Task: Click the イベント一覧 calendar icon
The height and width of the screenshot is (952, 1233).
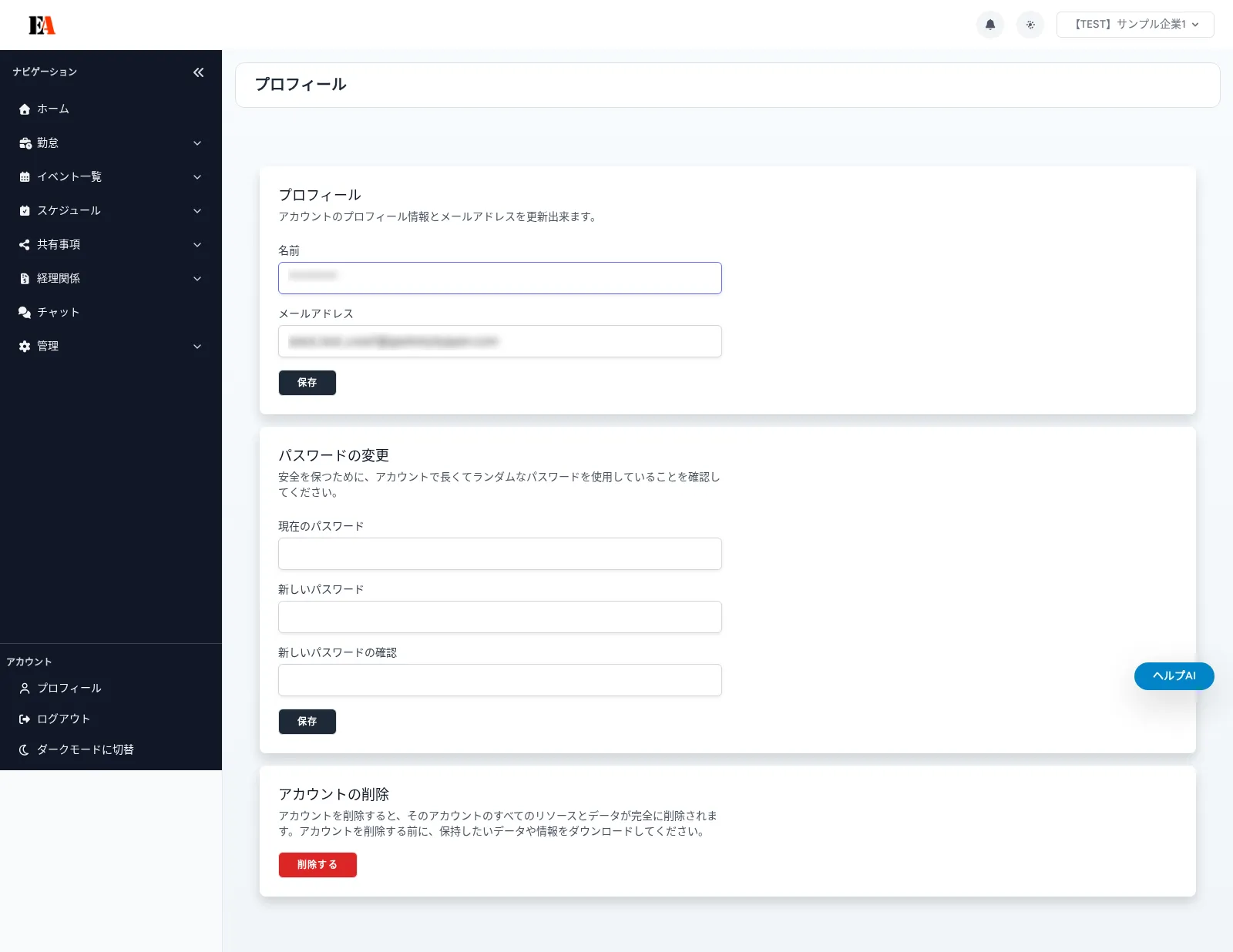Action: click(x=24, y=176)
